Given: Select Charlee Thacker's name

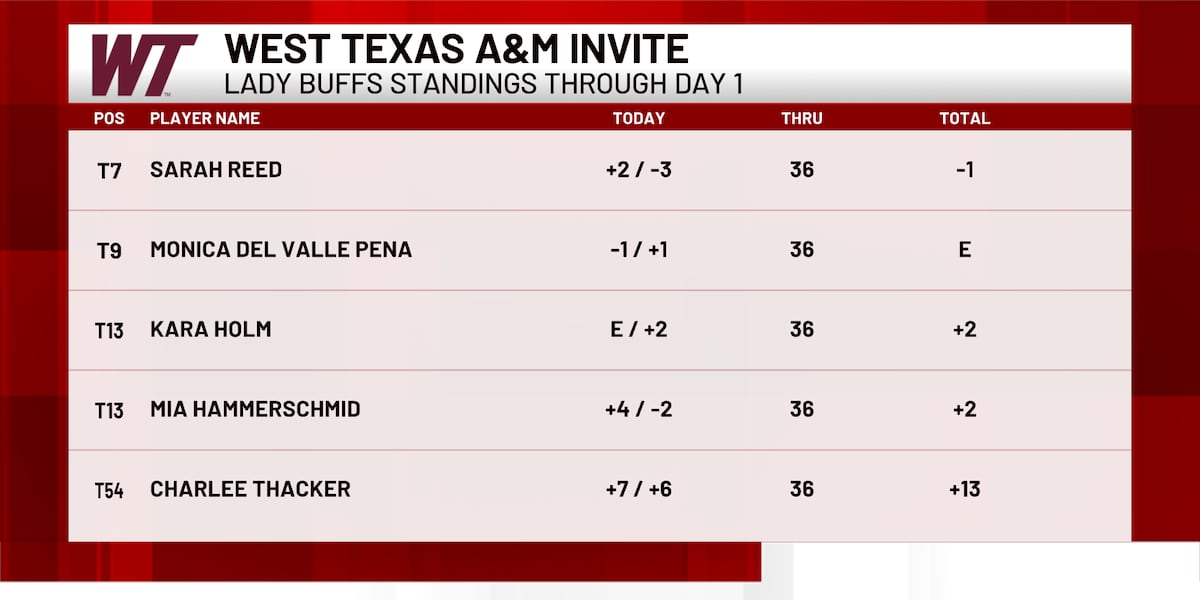Looking at the screenshot, I should [250, 490].
